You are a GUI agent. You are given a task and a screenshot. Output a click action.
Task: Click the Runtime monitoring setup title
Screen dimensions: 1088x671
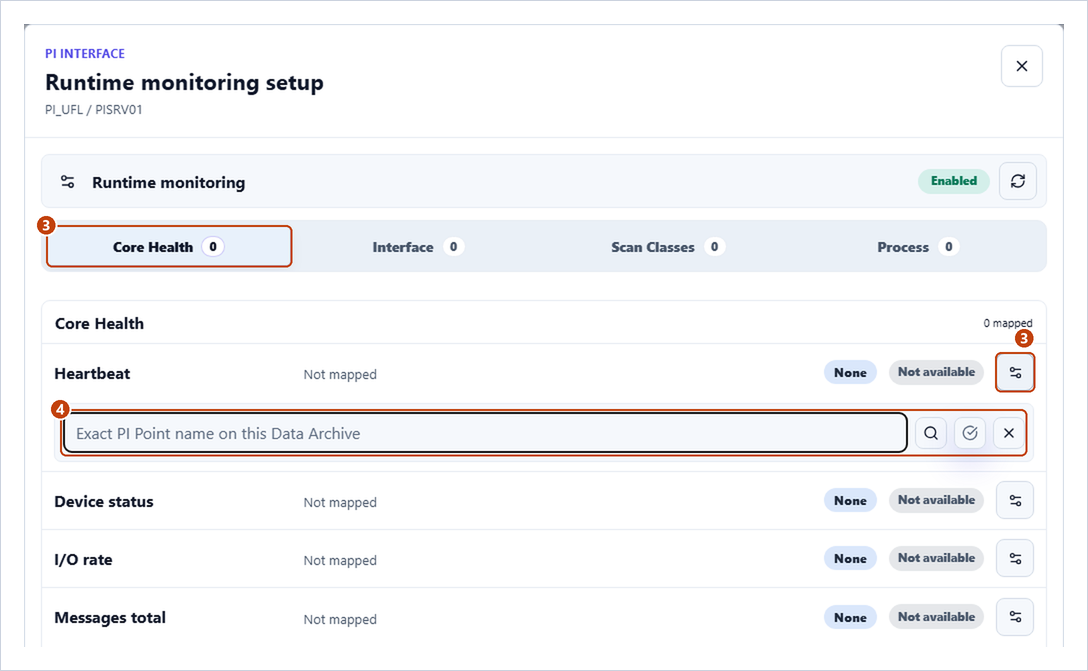(x=184, y=83)
